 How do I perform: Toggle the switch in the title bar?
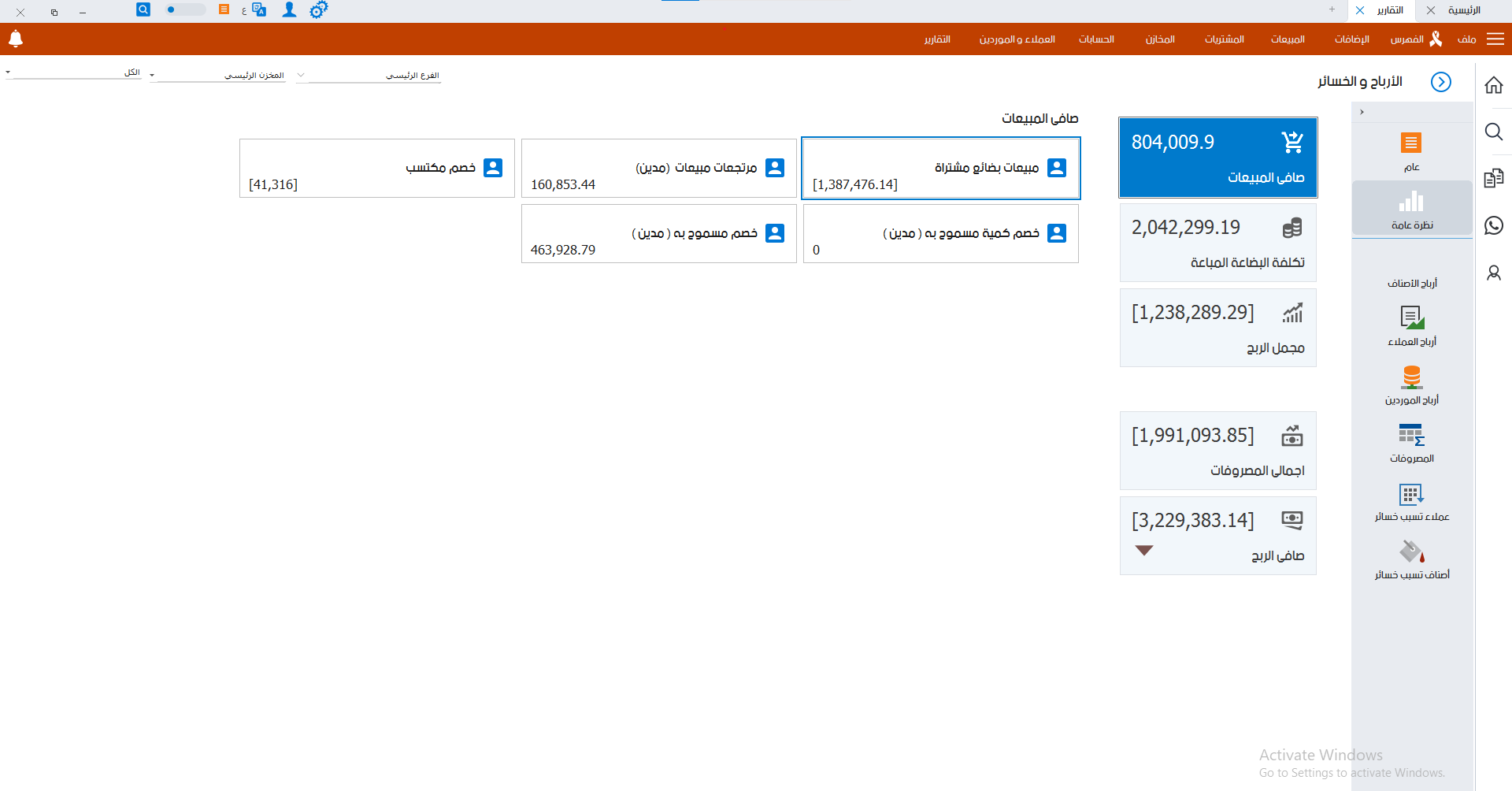(x=184, y=10)
